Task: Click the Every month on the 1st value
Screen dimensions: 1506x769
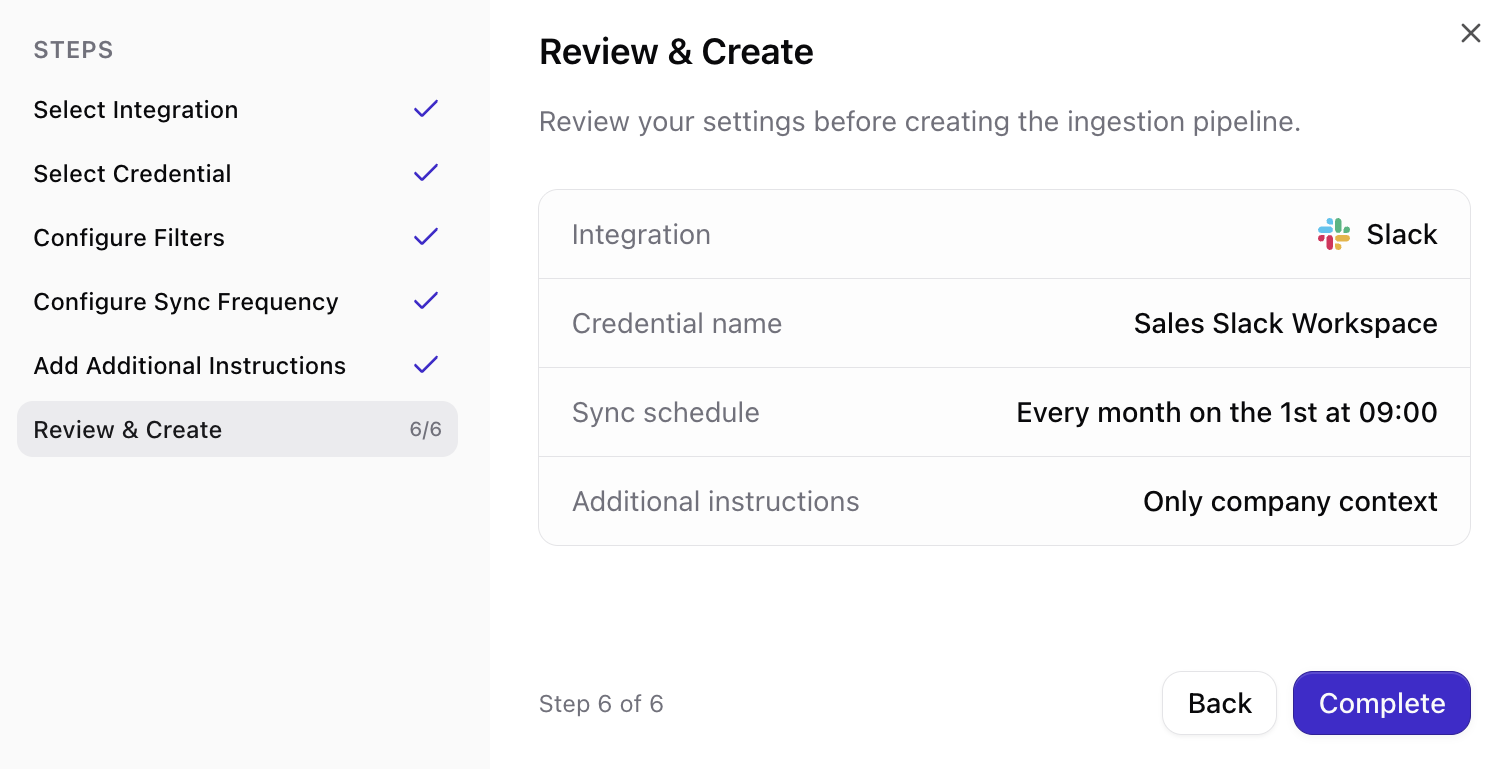Action: click(1227, 412)
